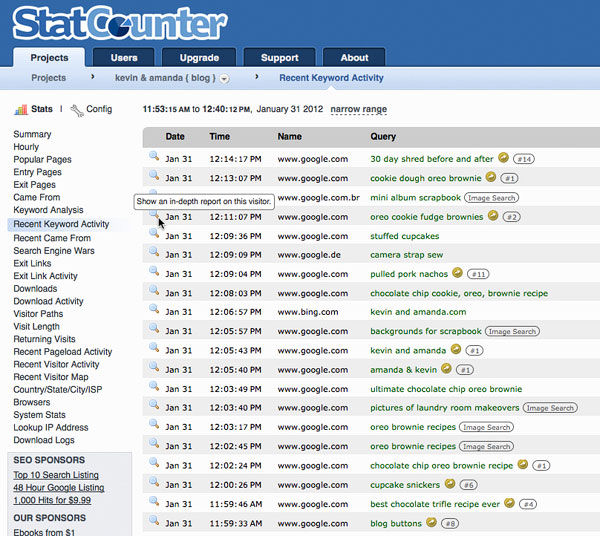Screen dimensions: 600x536
Task: Open Keyword Analysis in sidebar
Action: [x=48, y=210]
